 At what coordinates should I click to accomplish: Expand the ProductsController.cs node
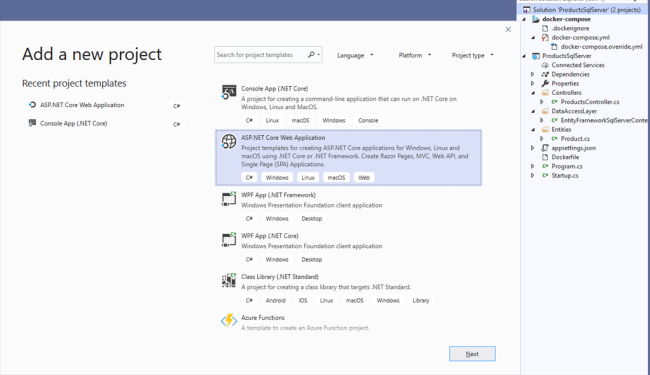542,102
